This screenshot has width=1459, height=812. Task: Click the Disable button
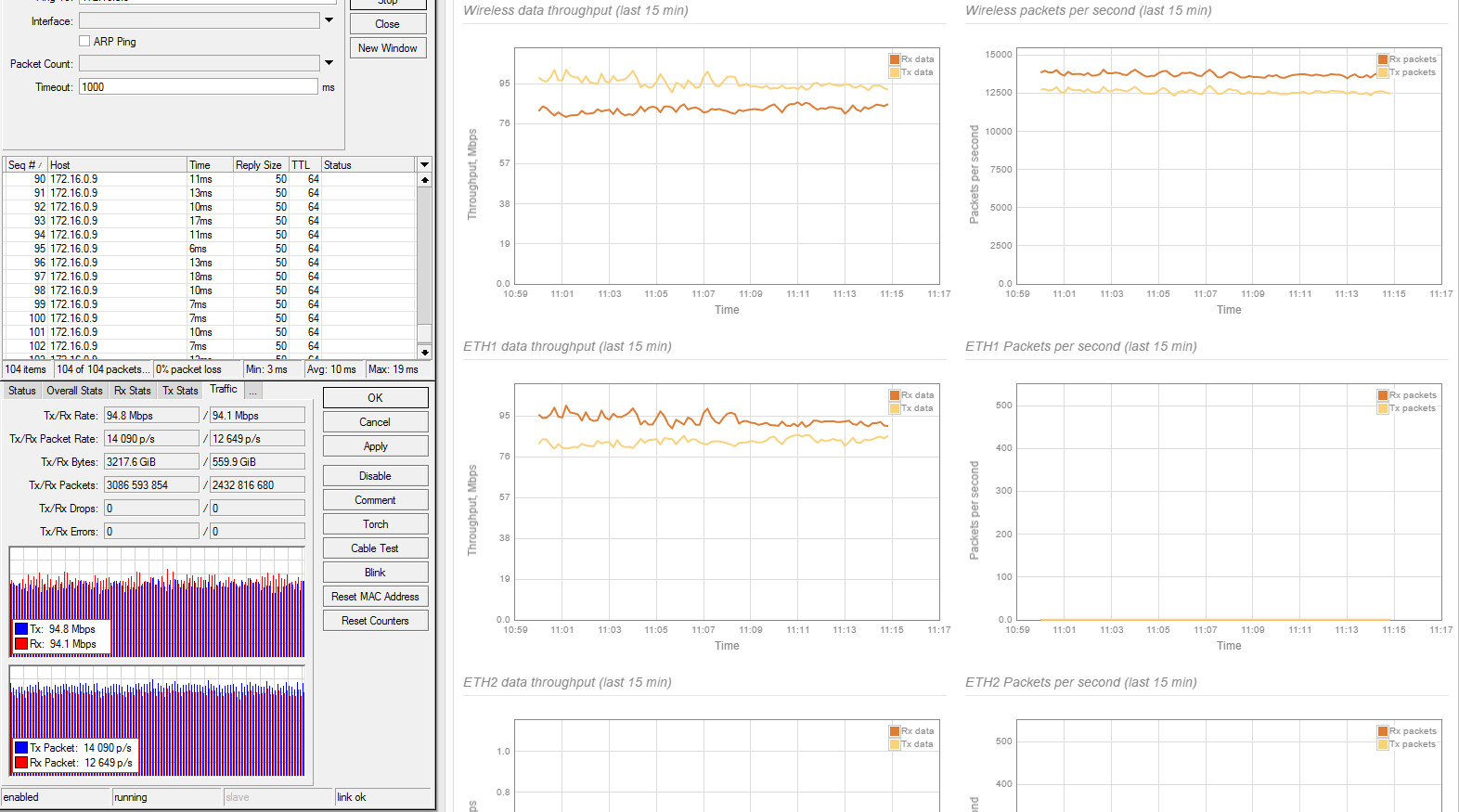point(375,476)
